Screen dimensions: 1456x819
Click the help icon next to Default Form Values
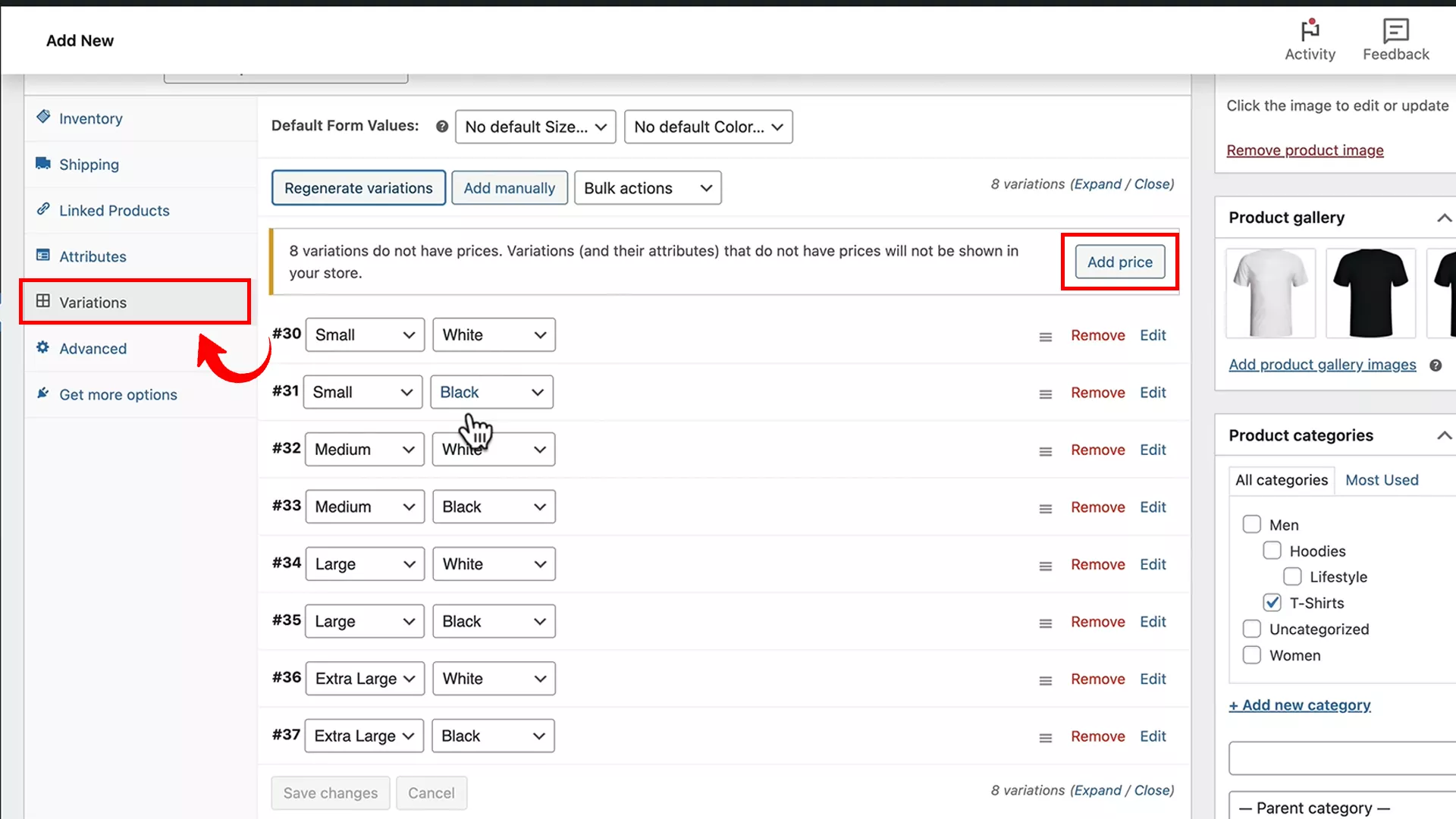[442, 126]
